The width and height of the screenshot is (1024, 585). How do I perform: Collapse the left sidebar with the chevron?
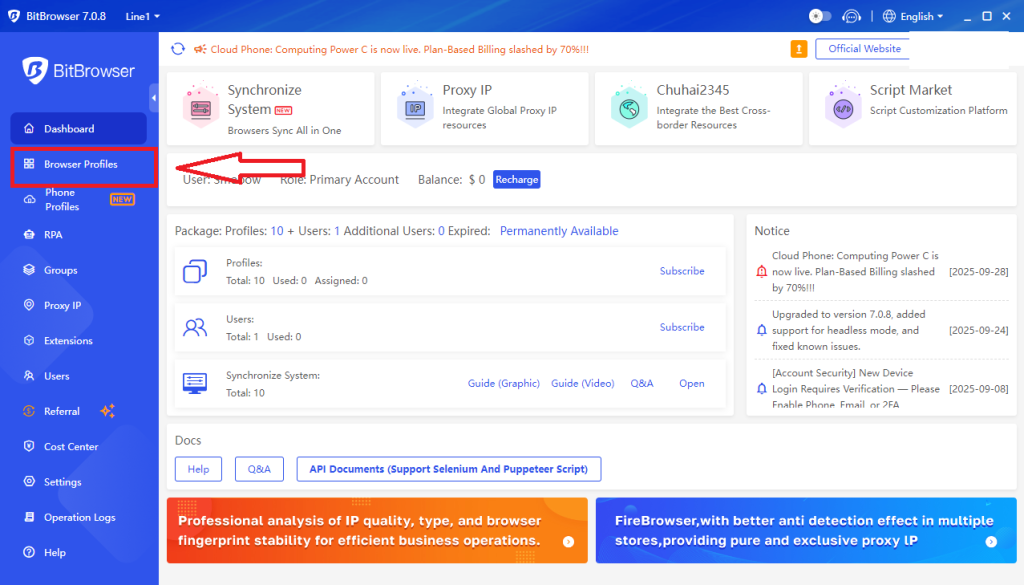point(152,97)
